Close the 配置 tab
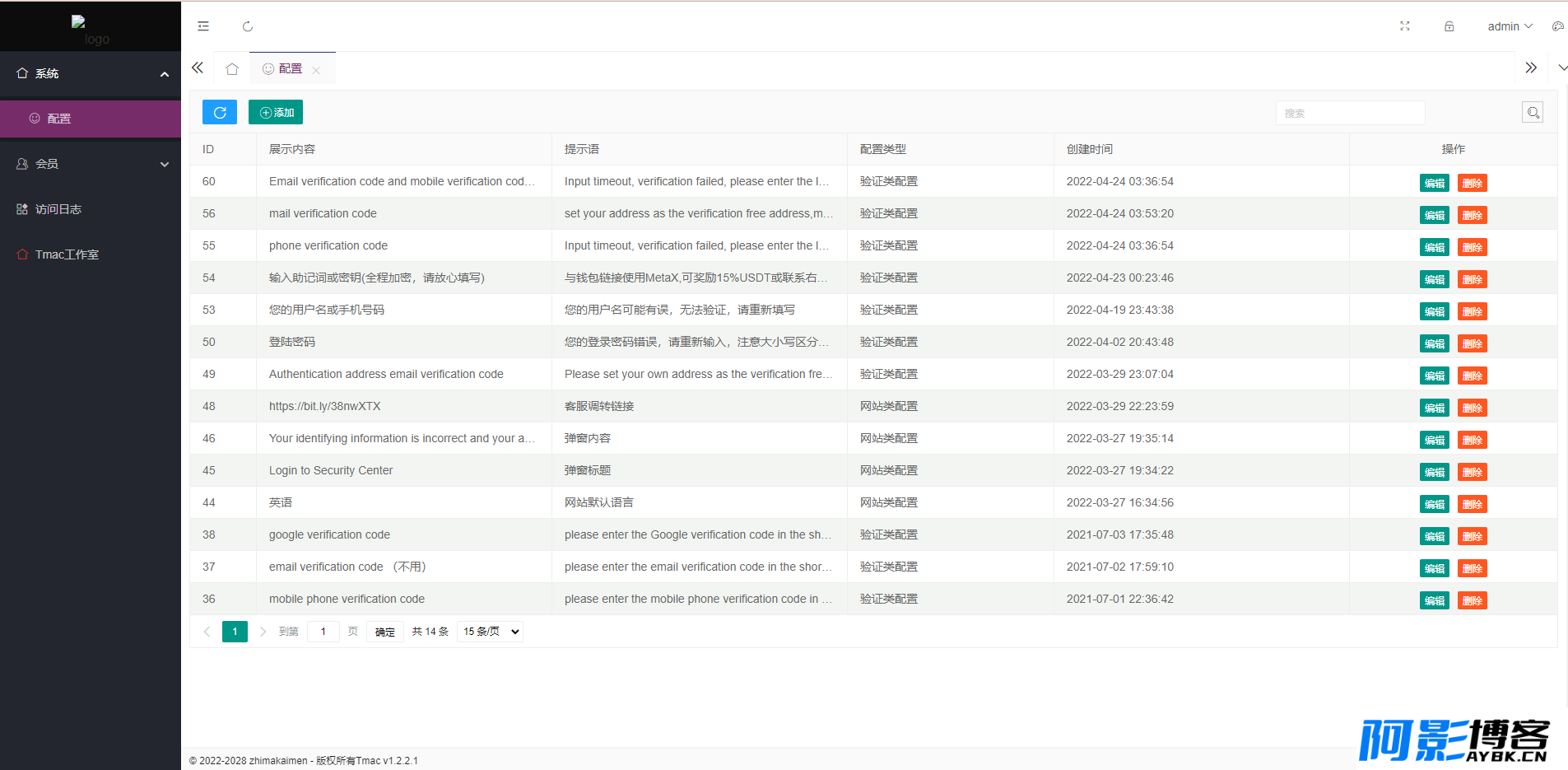 tap(316, 70)
